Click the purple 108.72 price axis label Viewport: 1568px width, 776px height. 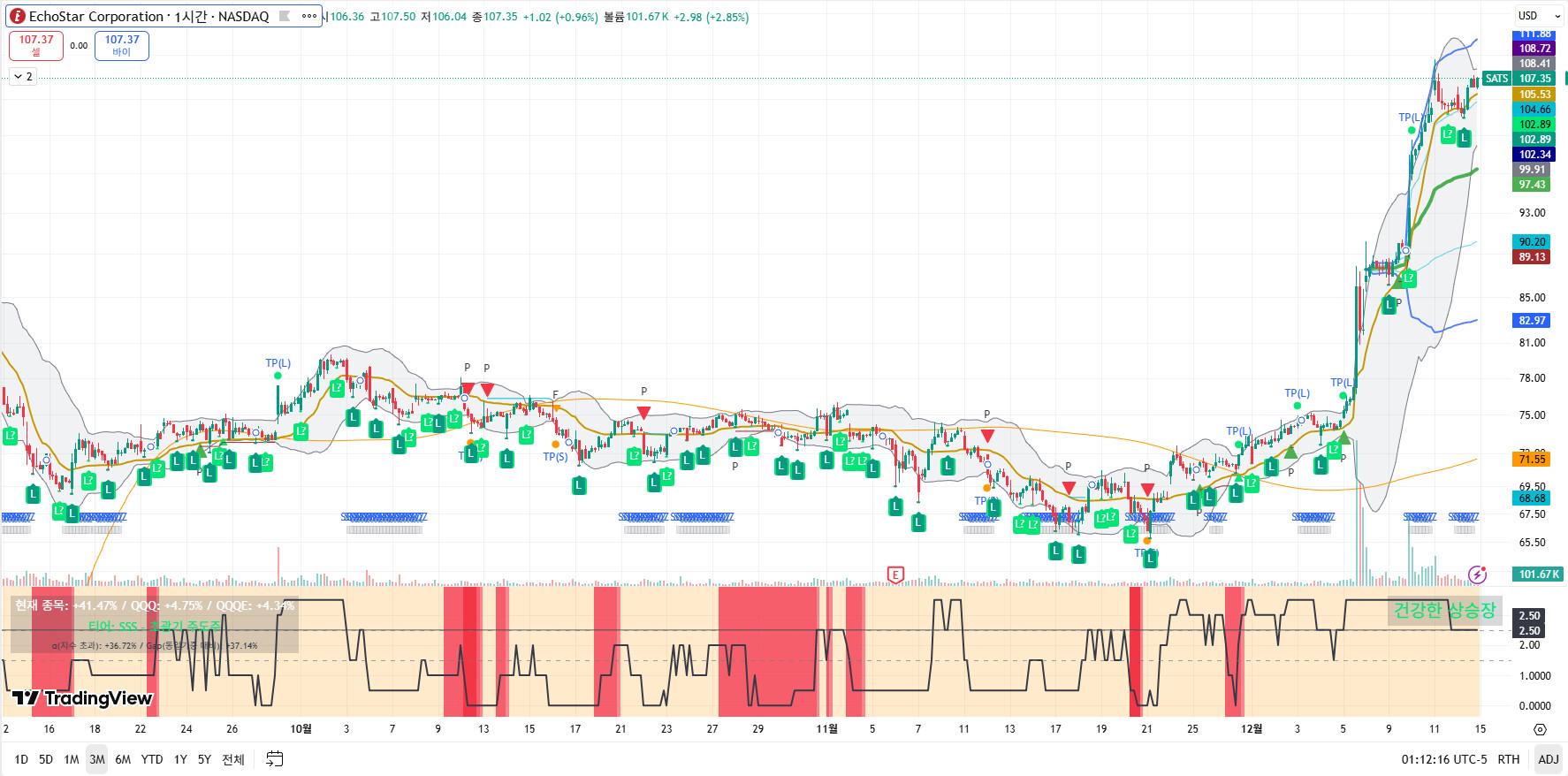click(1535, 49)
